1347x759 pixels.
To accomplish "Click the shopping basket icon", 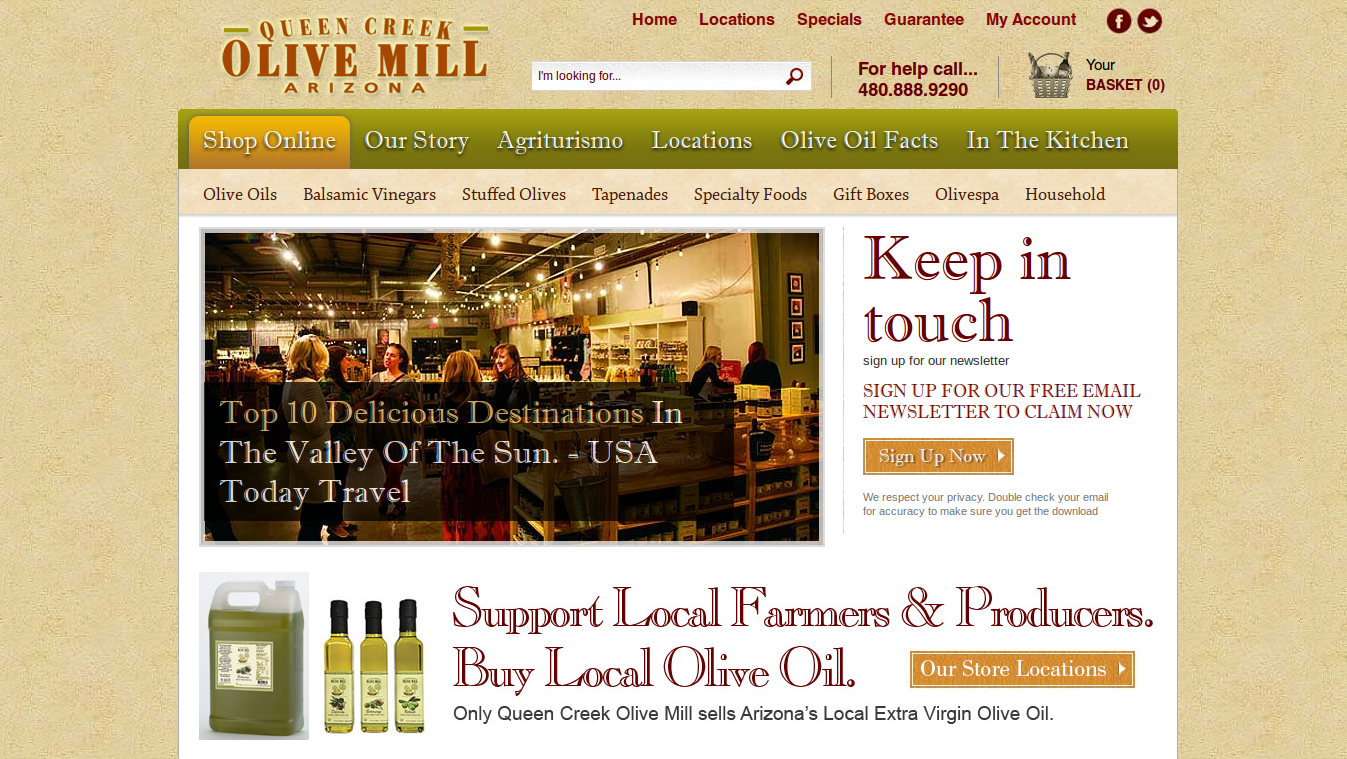I will click(x=1050, y=75).
